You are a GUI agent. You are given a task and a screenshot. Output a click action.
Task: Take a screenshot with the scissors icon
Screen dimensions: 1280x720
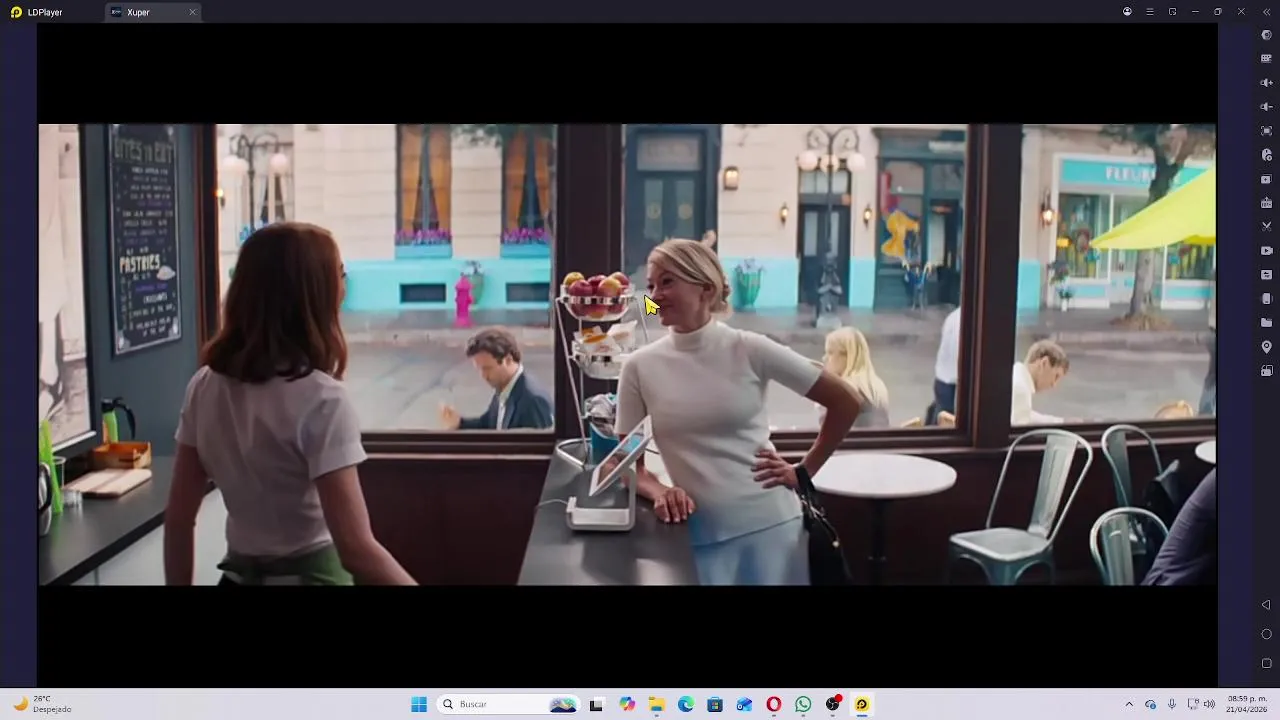(x=1266, y=227)
